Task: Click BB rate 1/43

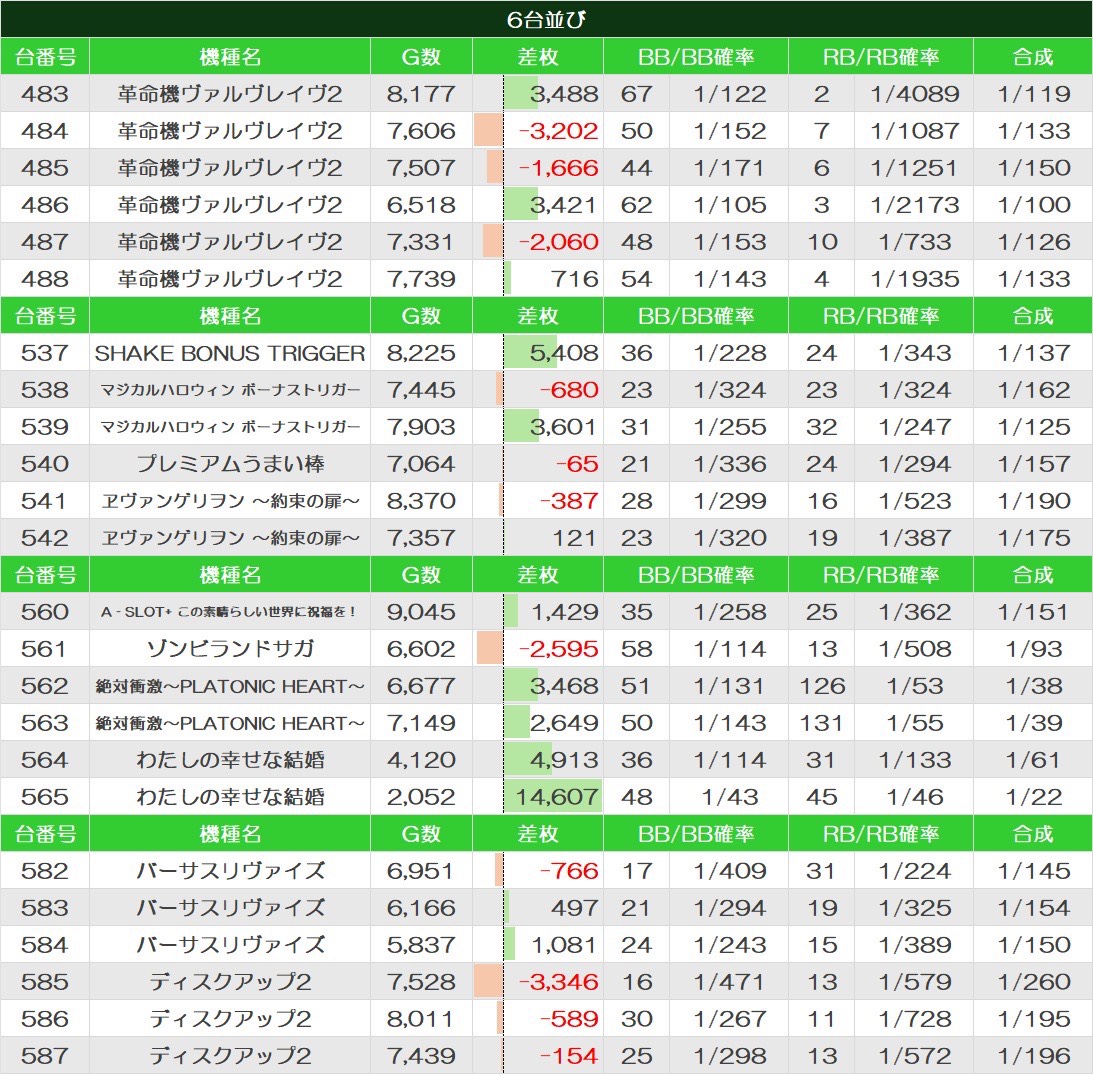Action: pyautogui.click(x=729, y=796)
